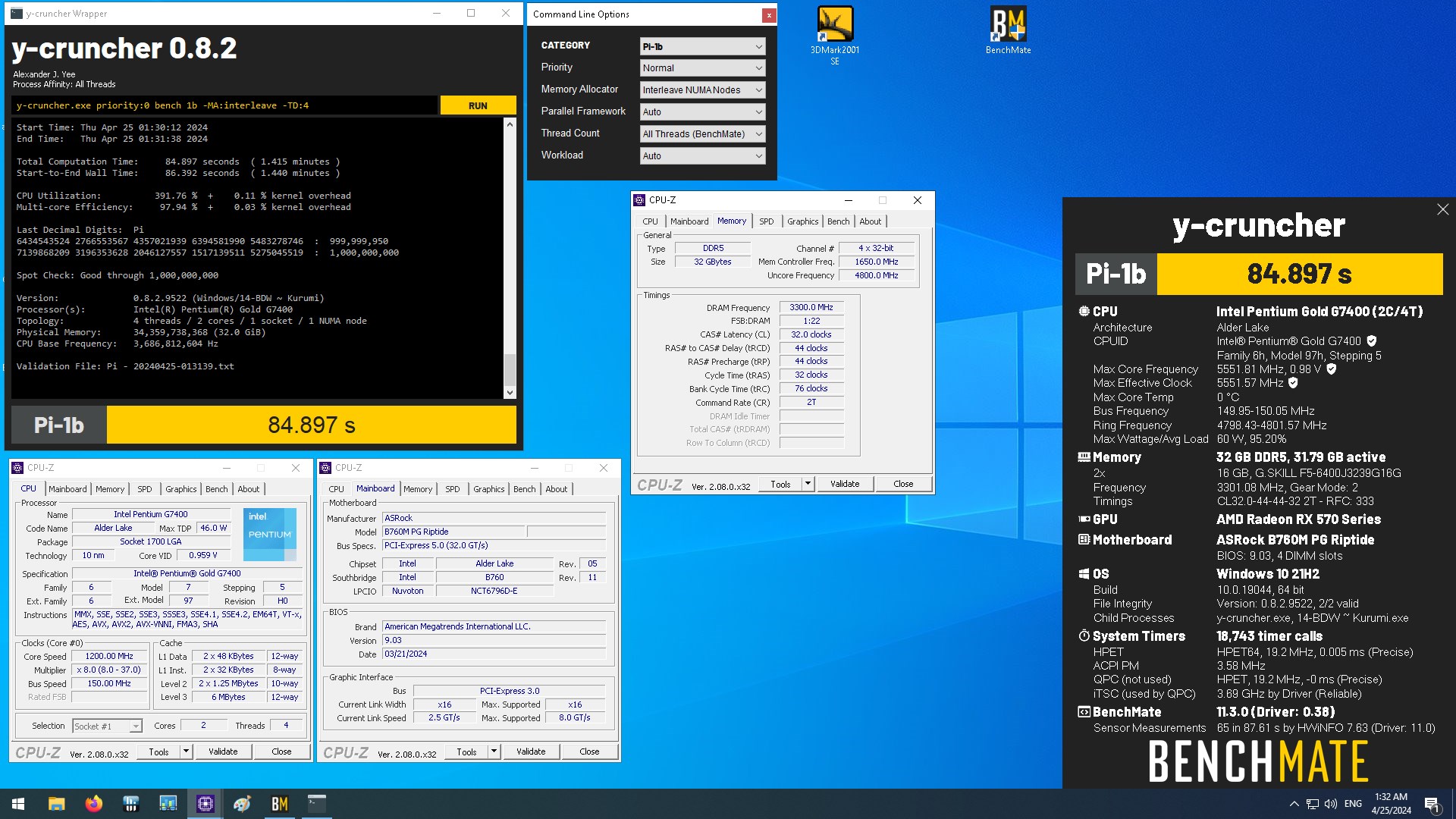Viewport: 1456px width, 819px height.
Task: Open the notification center icon
Action: click(1432, 804)
